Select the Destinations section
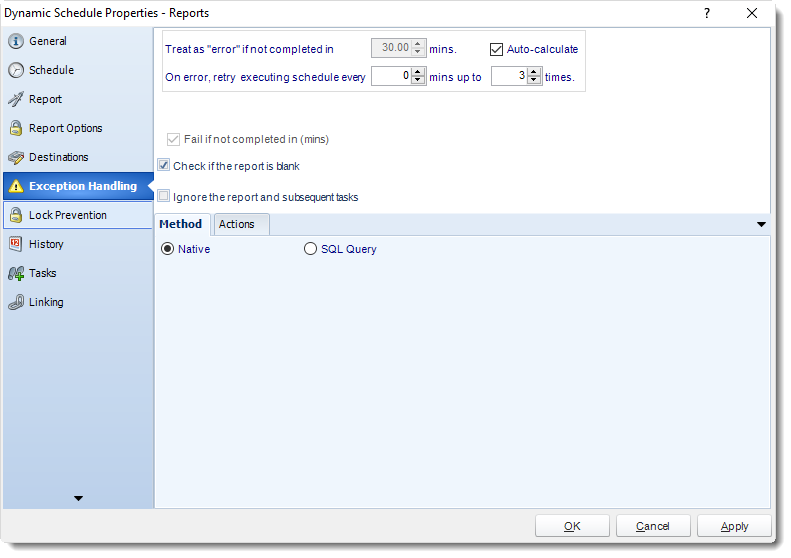Screen dimensions: 791x558 pos(78,157)
